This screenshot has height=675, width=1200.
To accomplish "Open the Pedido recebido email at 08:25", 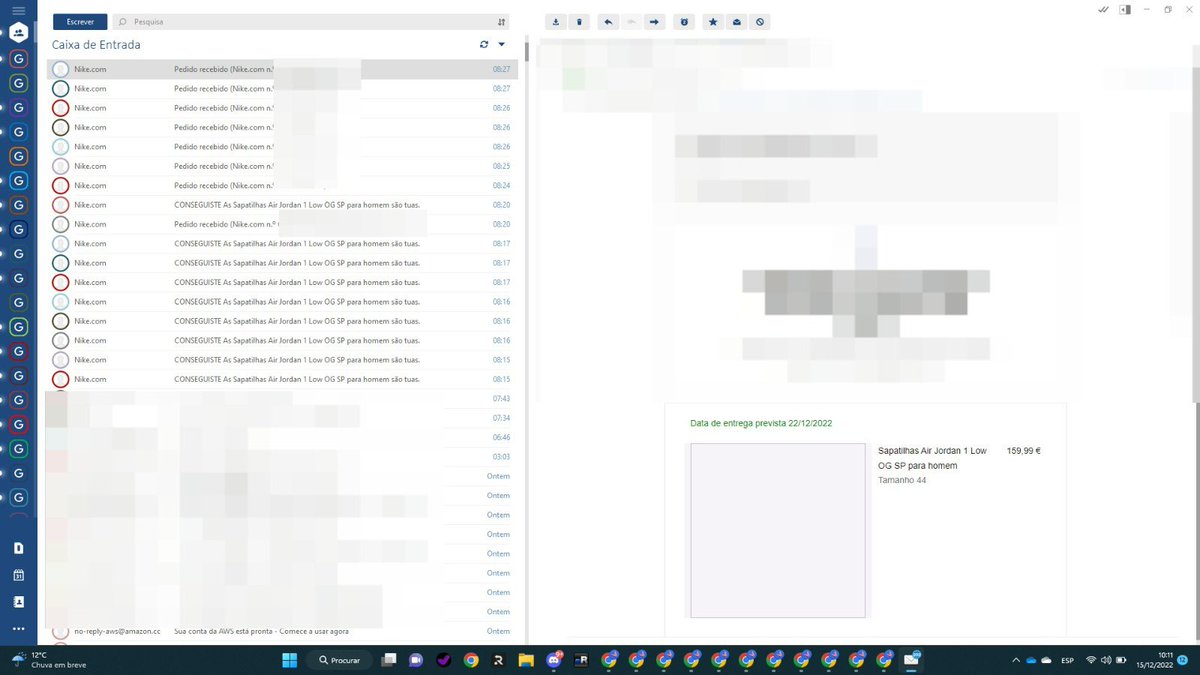I will click(282, 166).
